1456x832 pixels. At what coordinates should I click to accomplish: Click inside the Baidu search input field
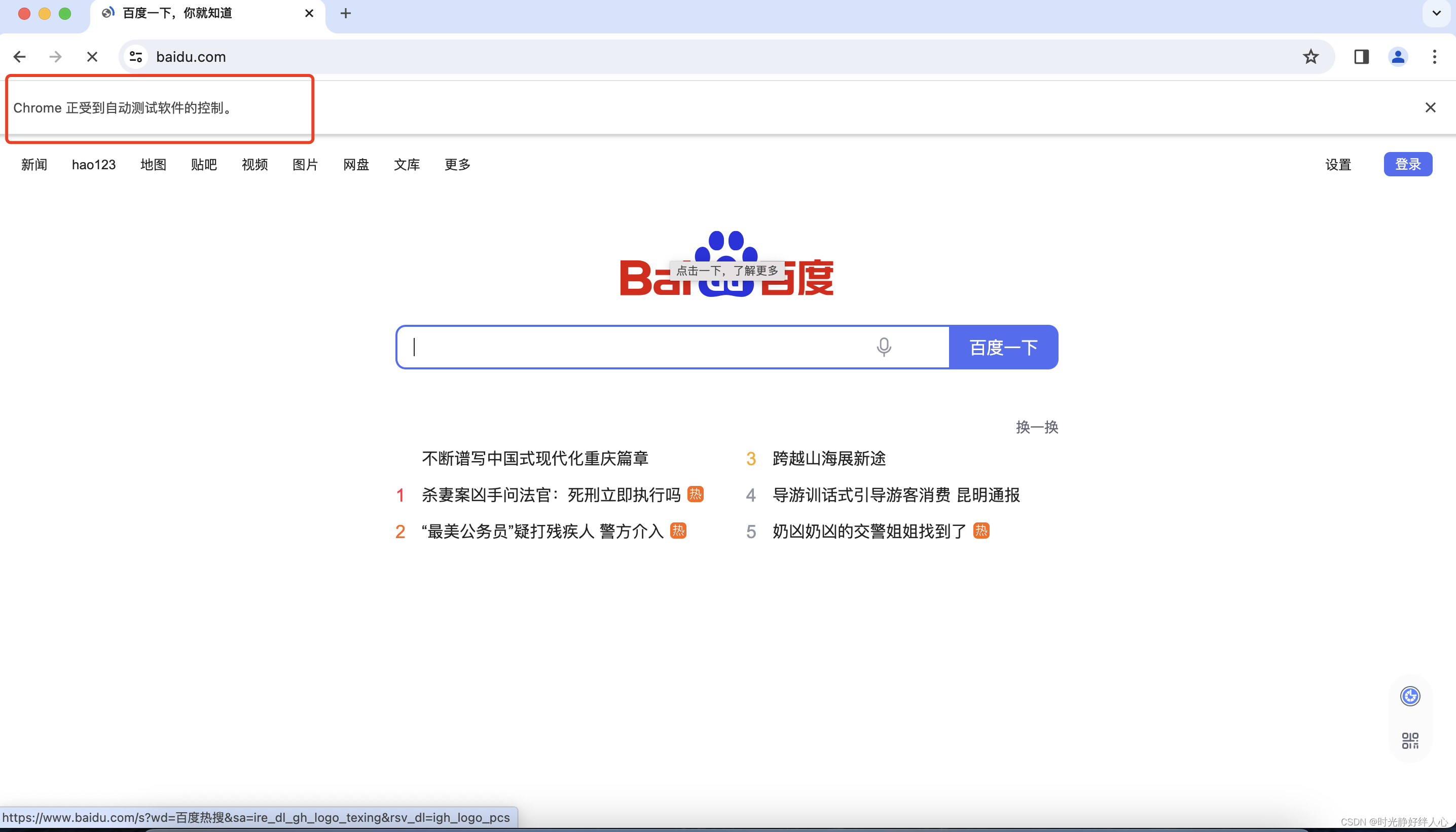[629, 346]
